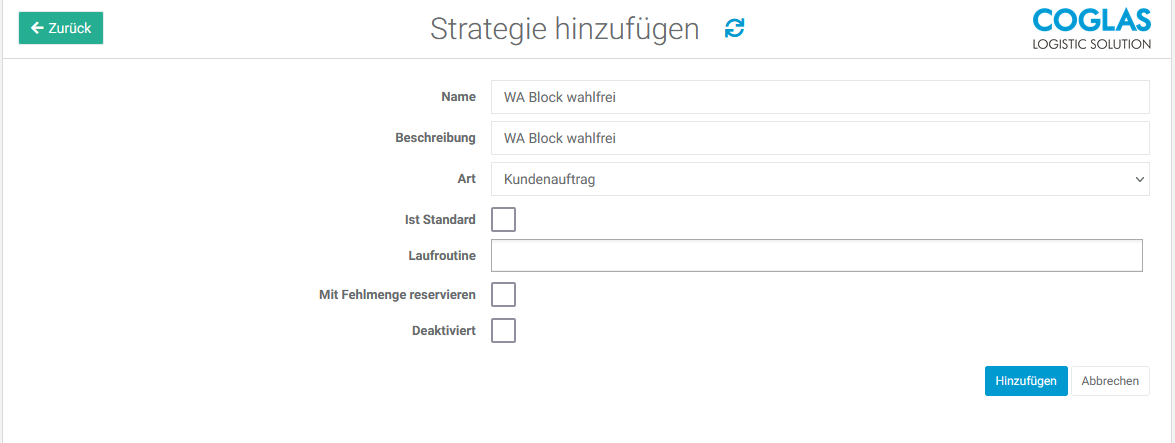
Task: Click the Deaktiviert label text
Action: pos(443,330)
